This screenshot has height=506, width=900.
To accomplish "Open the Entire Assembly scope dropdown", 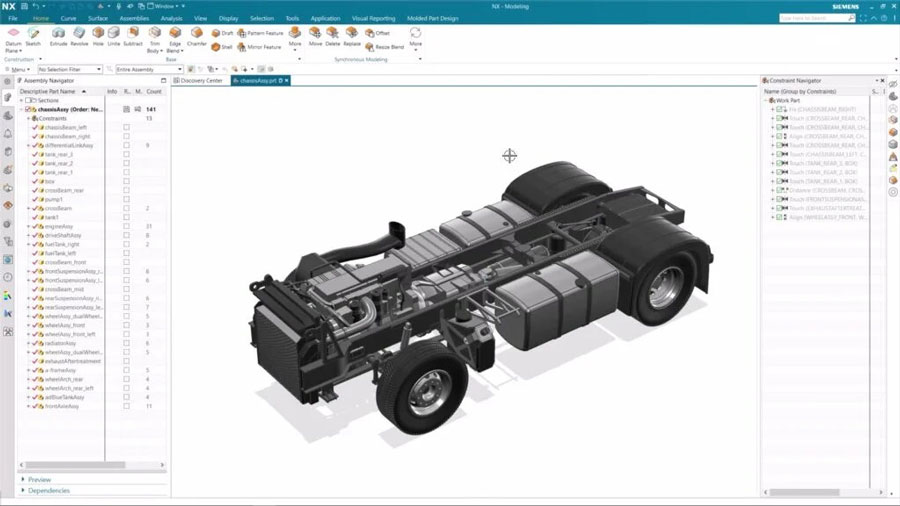I will (149, 69).
